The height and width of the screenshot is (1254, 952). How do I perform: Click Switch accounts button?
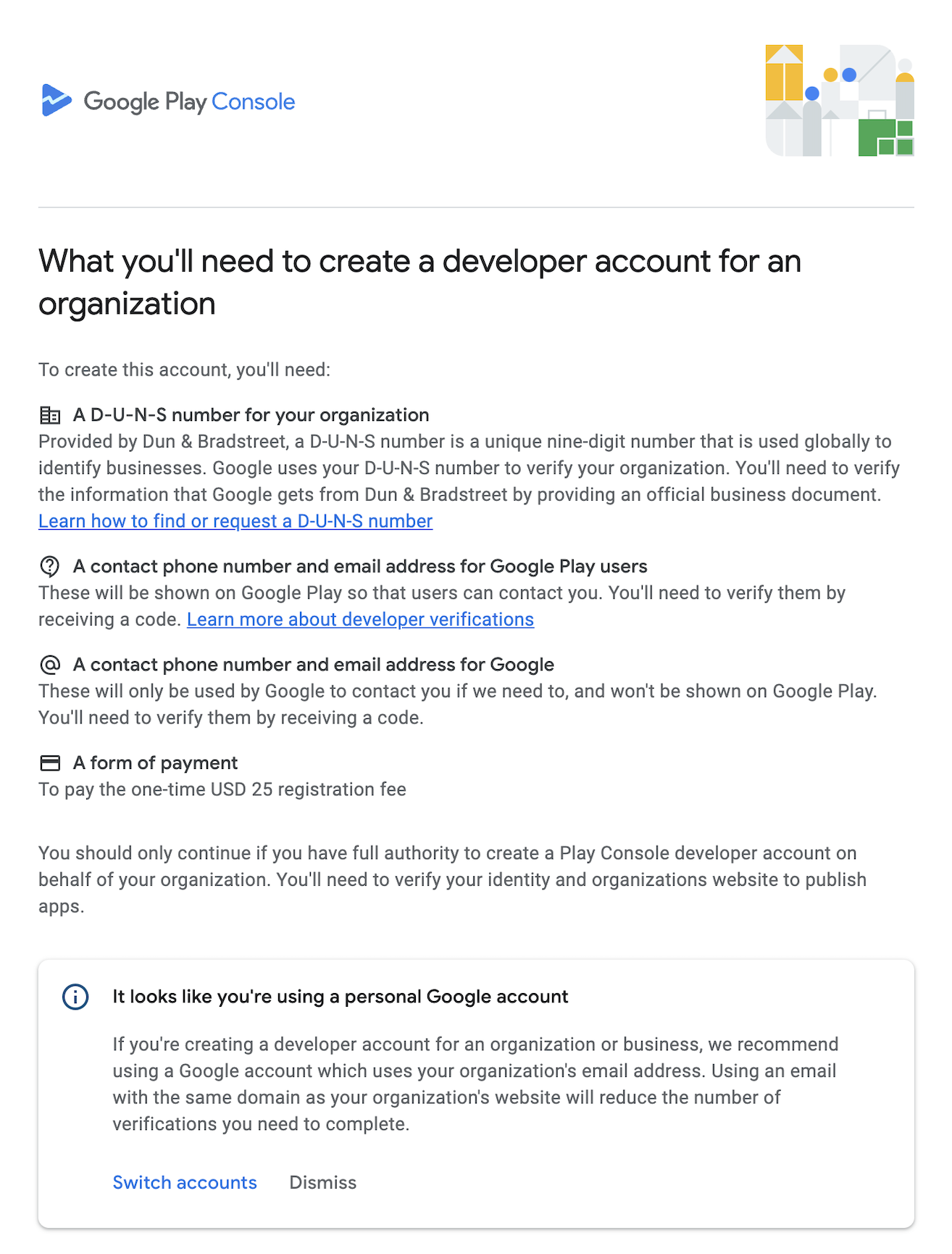[185, 1182]
